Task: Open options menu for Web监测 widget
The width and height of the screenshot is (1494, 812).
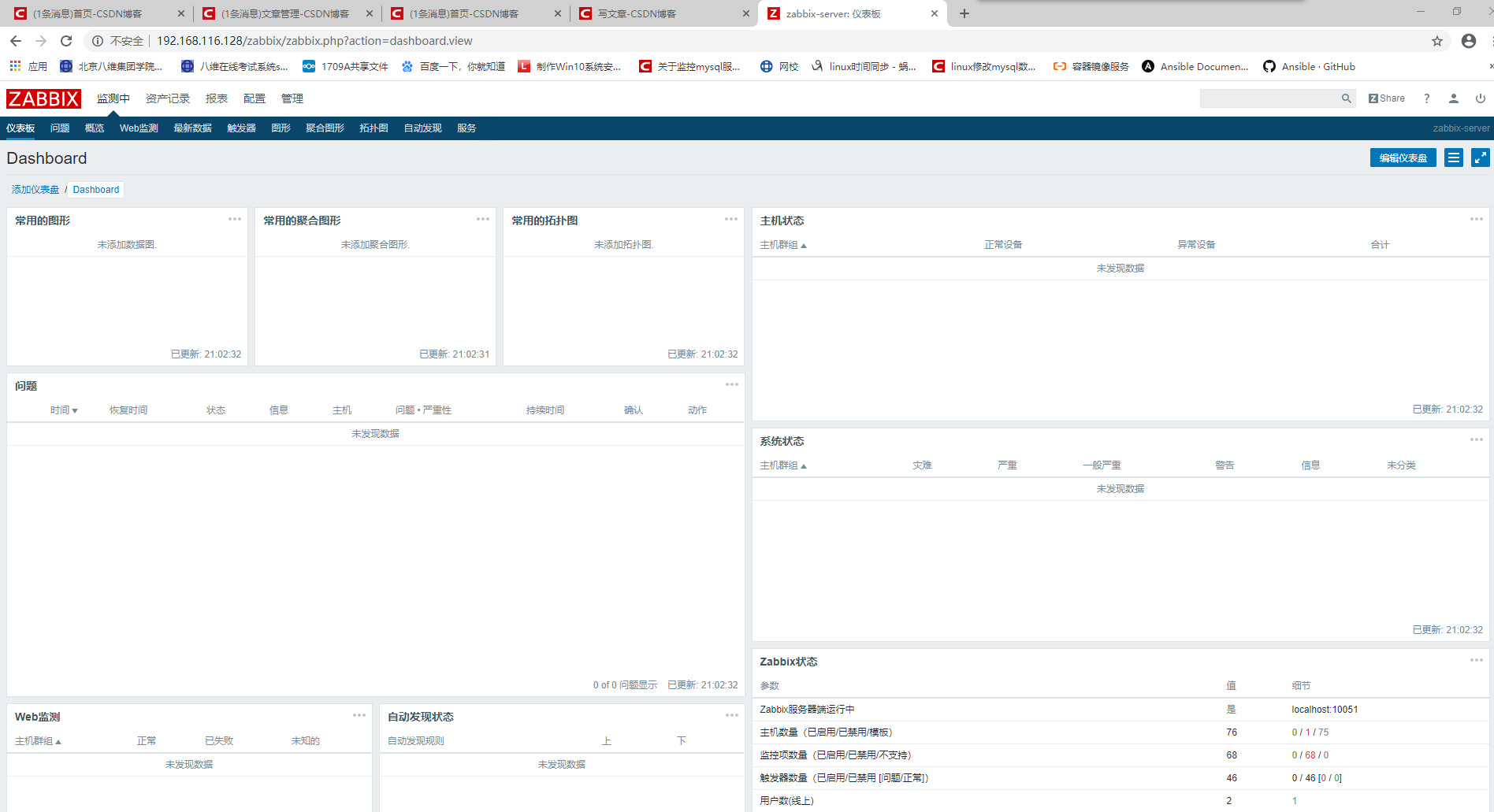Action: 359,716
